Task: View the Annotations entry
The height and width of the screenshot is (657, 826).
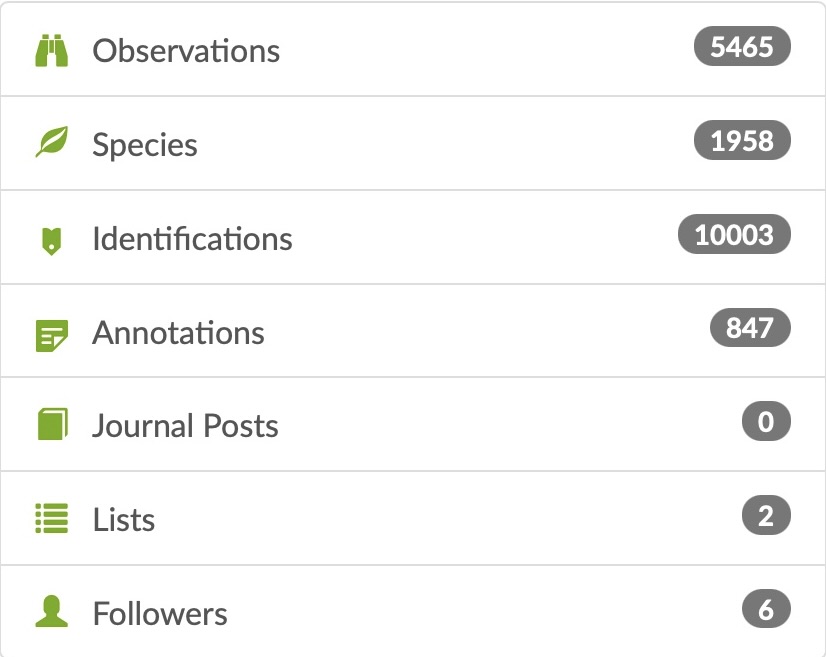Action: coord(178,333)
